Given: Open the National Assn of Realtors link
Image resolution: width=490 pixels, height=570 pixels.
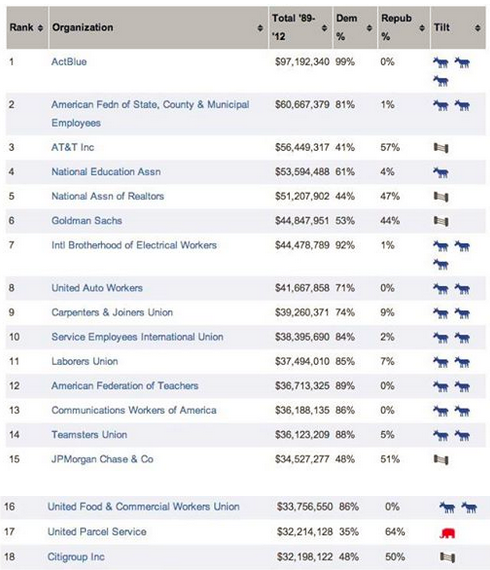Looking at the screenshot, I should (108, 196).
